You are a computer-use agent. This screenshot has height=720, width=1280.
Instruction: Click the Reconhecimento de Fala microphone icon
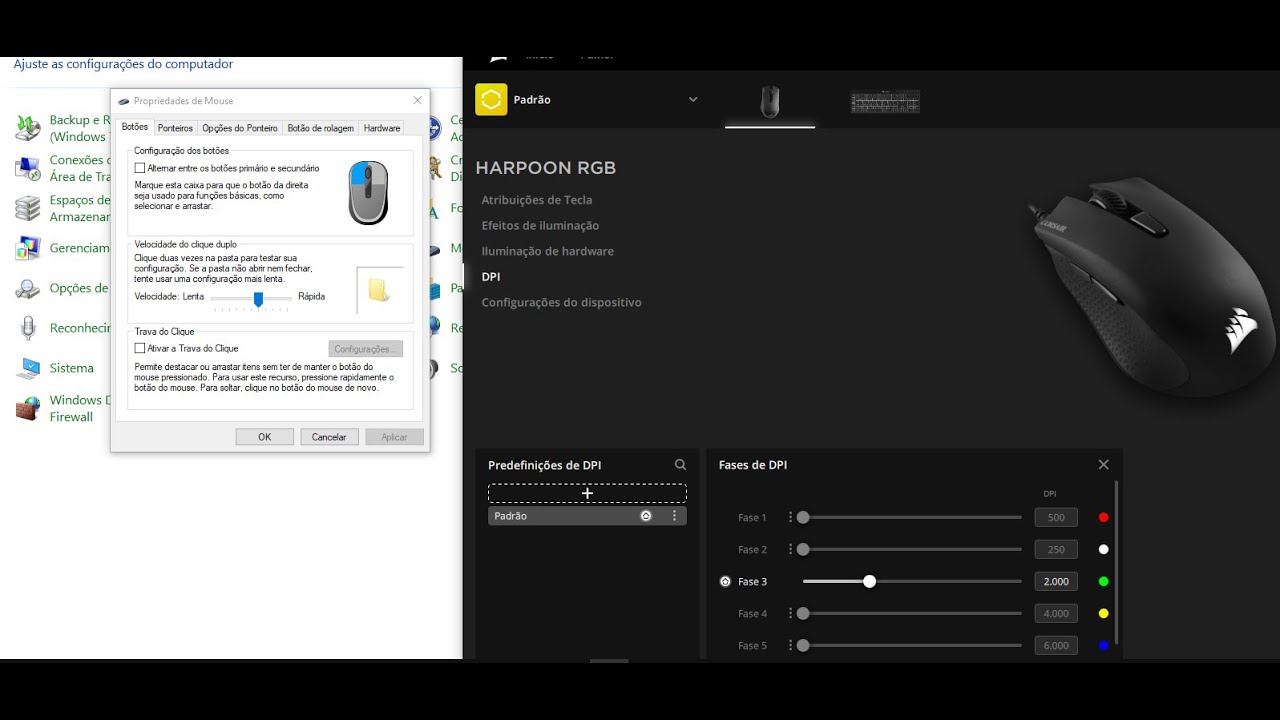point(28,328)
